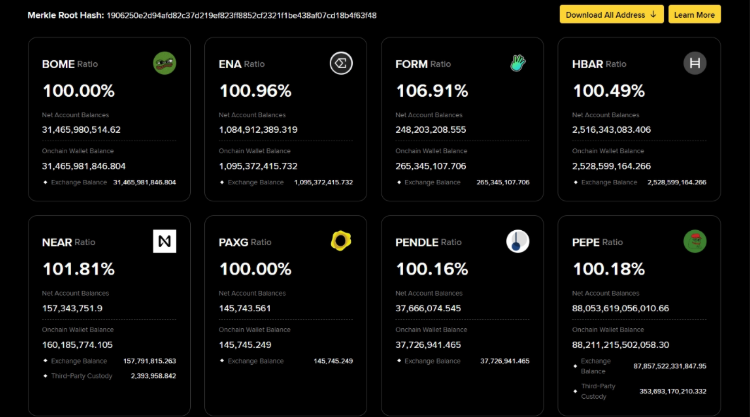The image size is (750, 417).
Task: Click the BOME ratio 100.00% value
Action: 78,91
